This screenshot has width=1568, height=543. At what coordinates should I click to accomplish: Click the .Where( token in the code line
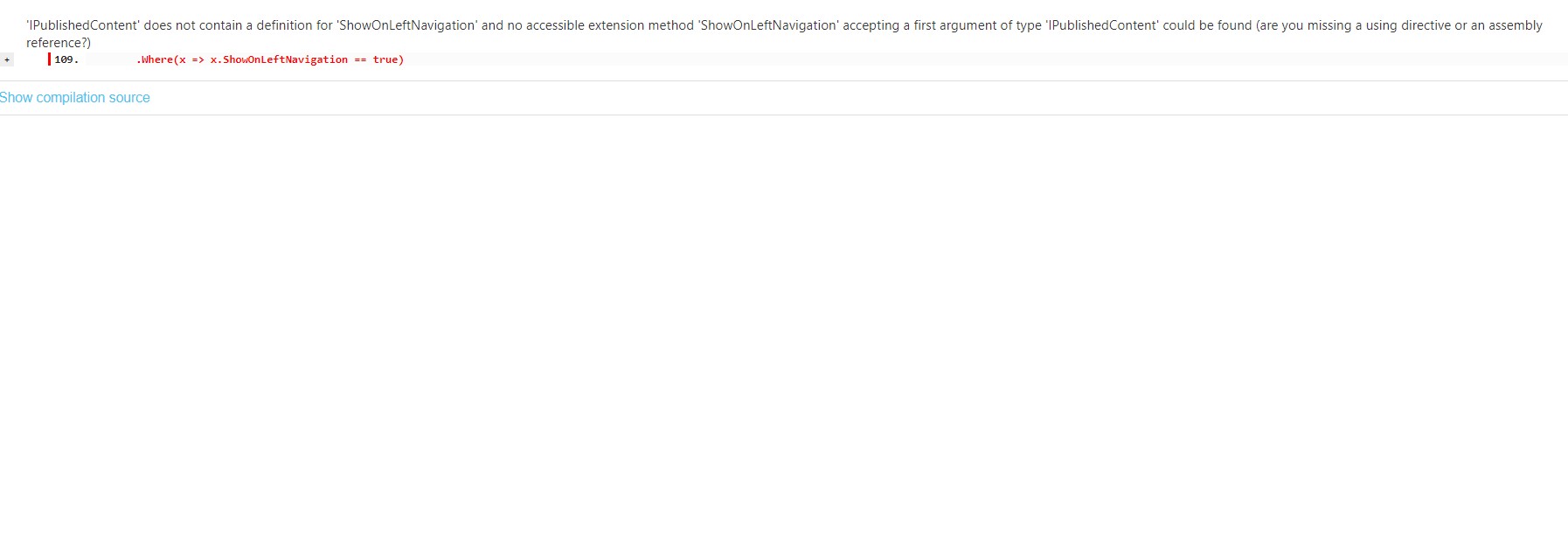pos(156,59)
